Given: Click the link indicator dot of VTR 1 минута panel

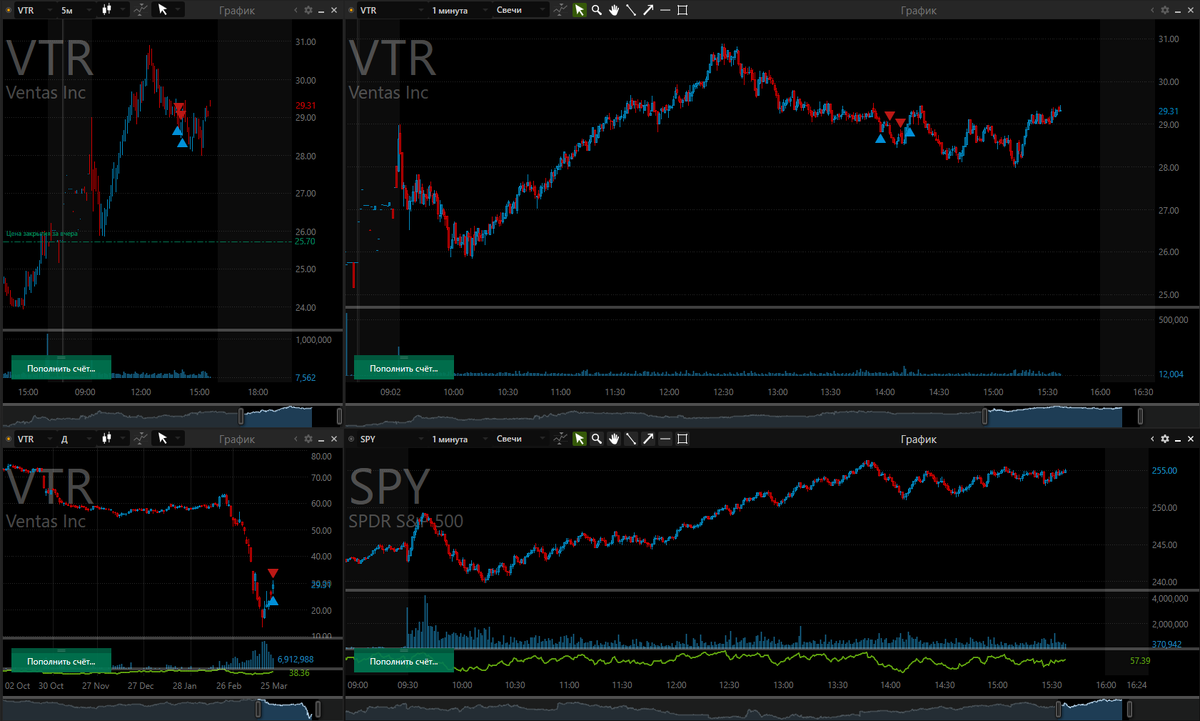Looking at the screenshot, I should [x=350, y=10].
